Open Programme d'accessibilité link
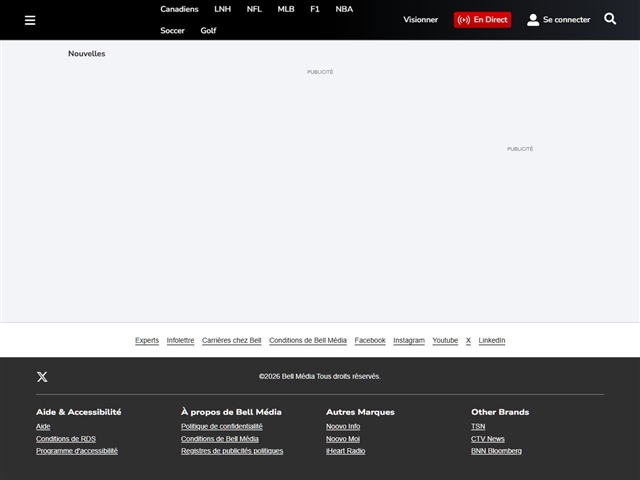This screenshot has height=480, width=640. tap(77, 451)
